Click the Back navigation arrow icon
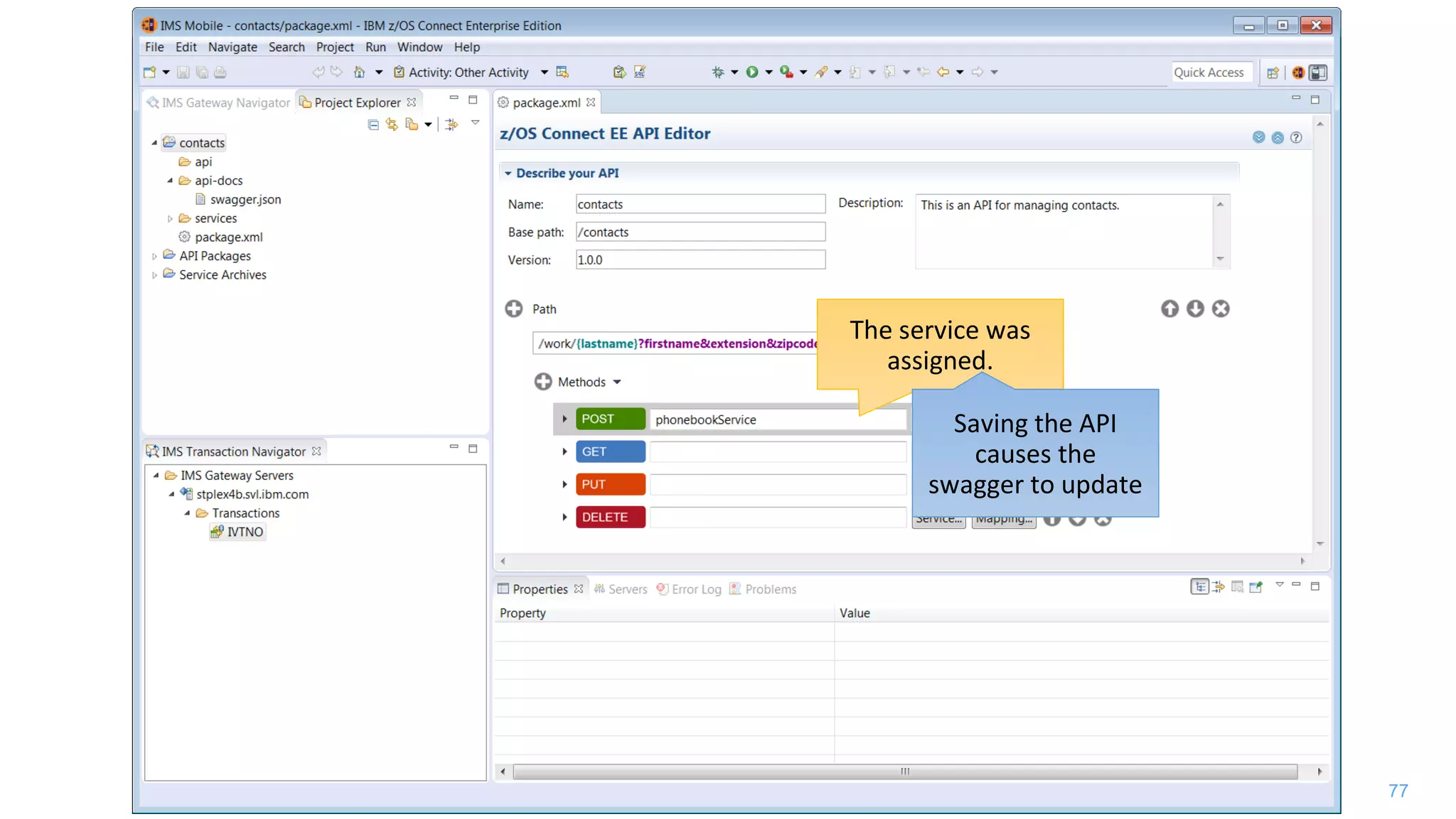This screenshot has height=819, width=1456. click(x=943, y=72)
